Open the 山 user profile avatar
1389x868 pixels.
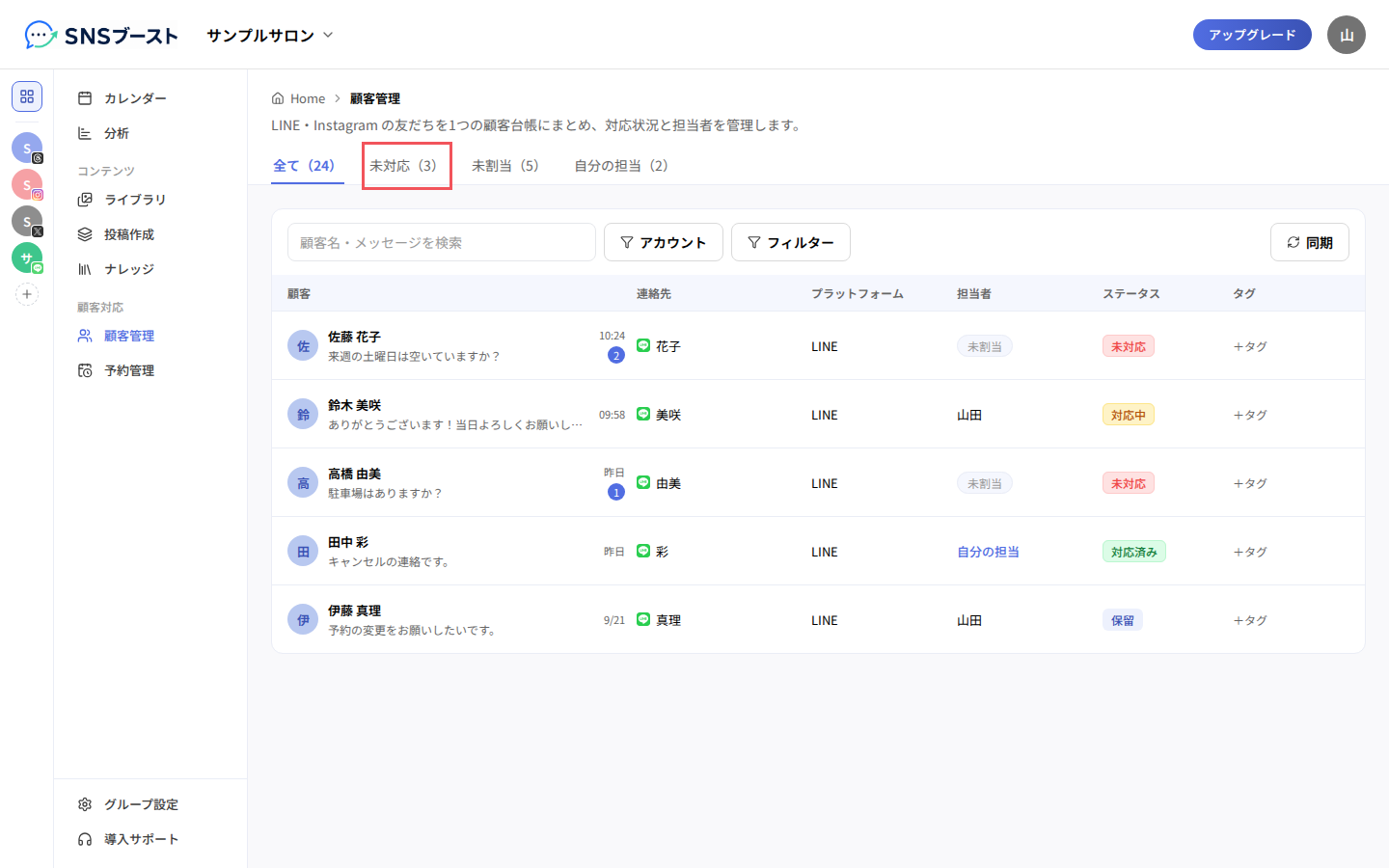[1347, 35]
